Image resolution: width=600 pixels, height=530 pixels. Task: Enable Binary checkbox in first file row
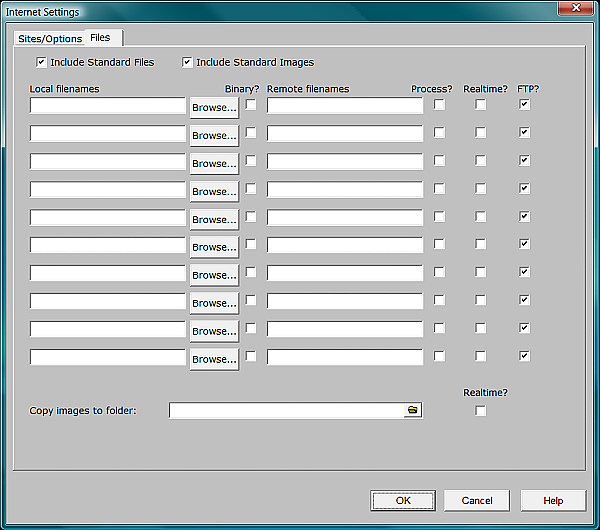click(x=251, y=104)
